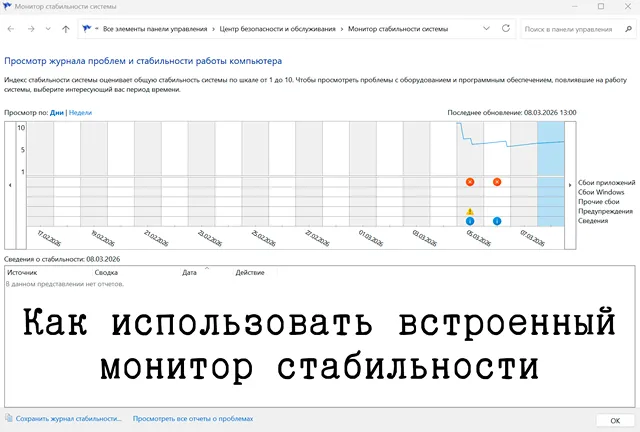Click the 'Последнее обновление: 08.03.2026 13:00' text
This screenshot has height=432, width=640.
coord(512,113)
